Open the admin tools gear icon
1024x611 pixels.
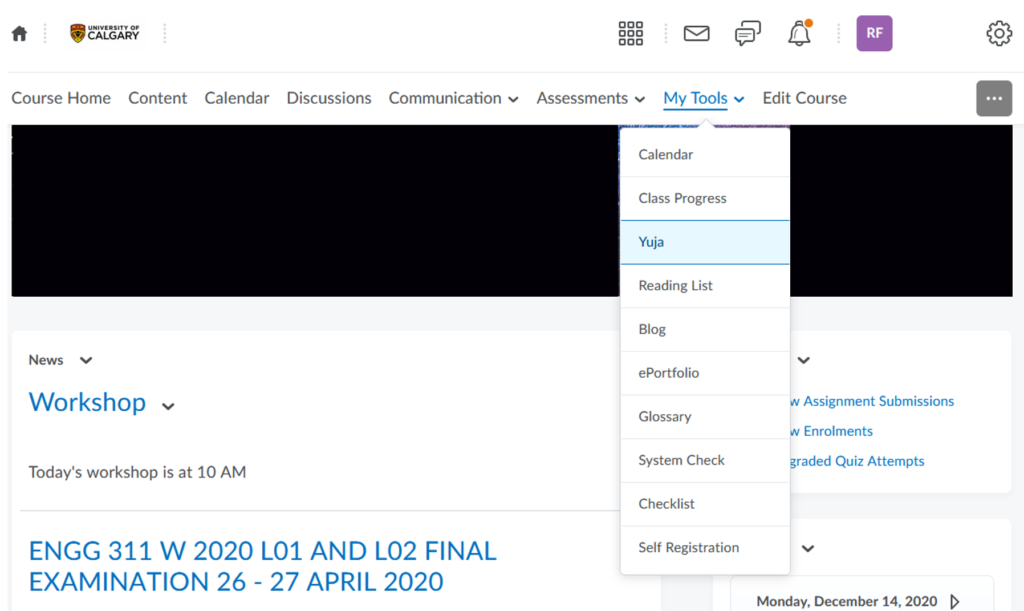pyautogui.click(x=999, y=33)
